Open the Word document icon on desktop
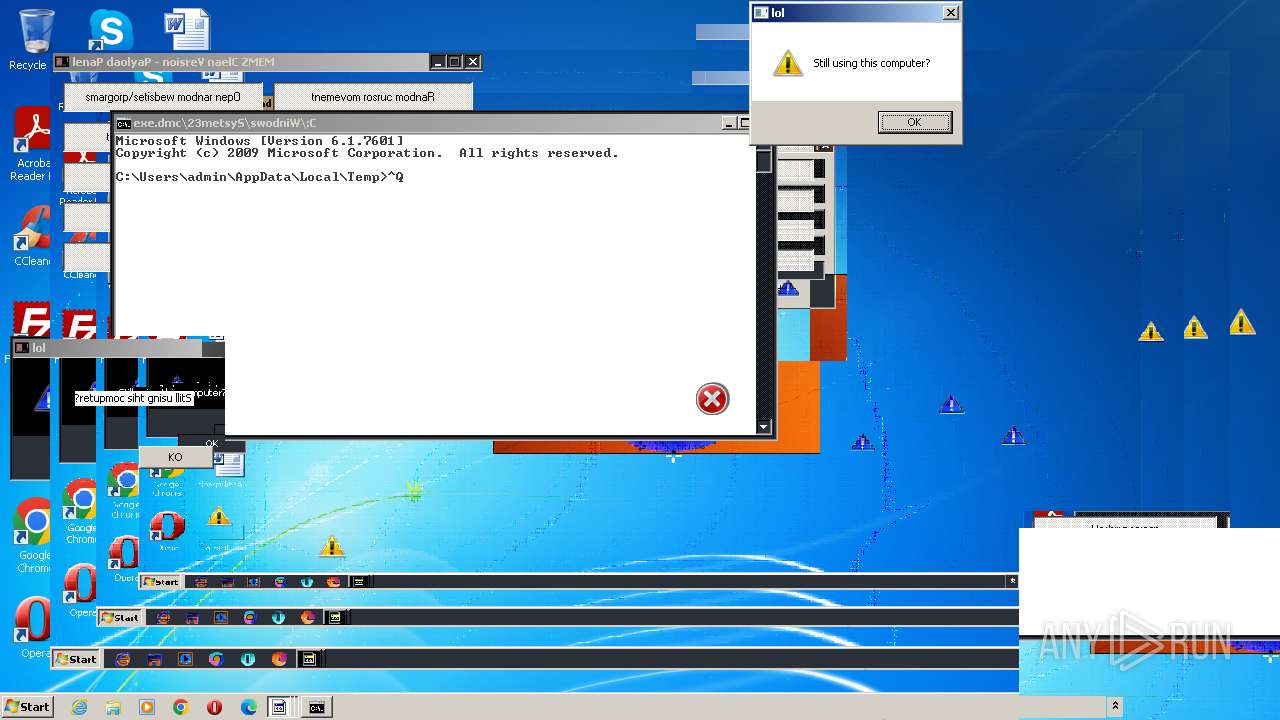Viewport: 1280px width, 720px height. 187,29
